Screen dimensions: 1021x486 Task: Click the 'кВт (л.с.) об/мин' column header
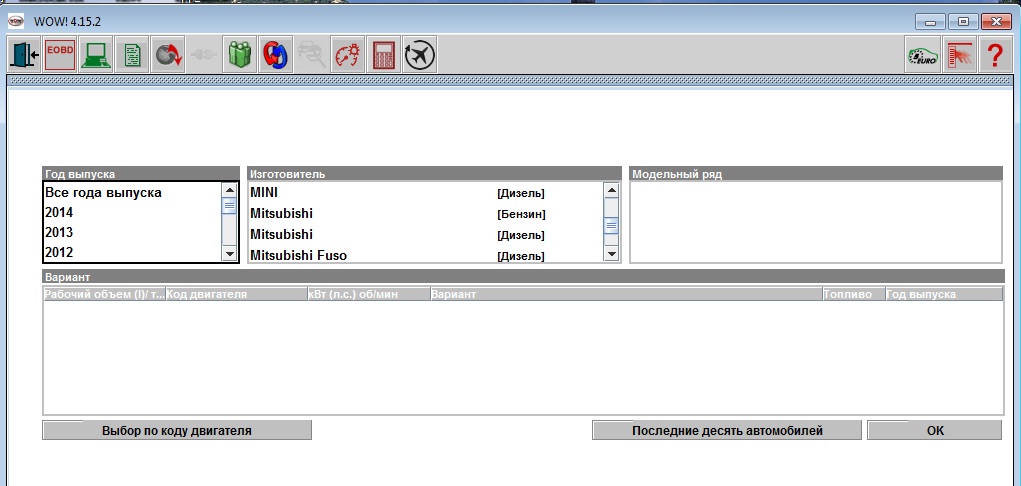point(369,294)
